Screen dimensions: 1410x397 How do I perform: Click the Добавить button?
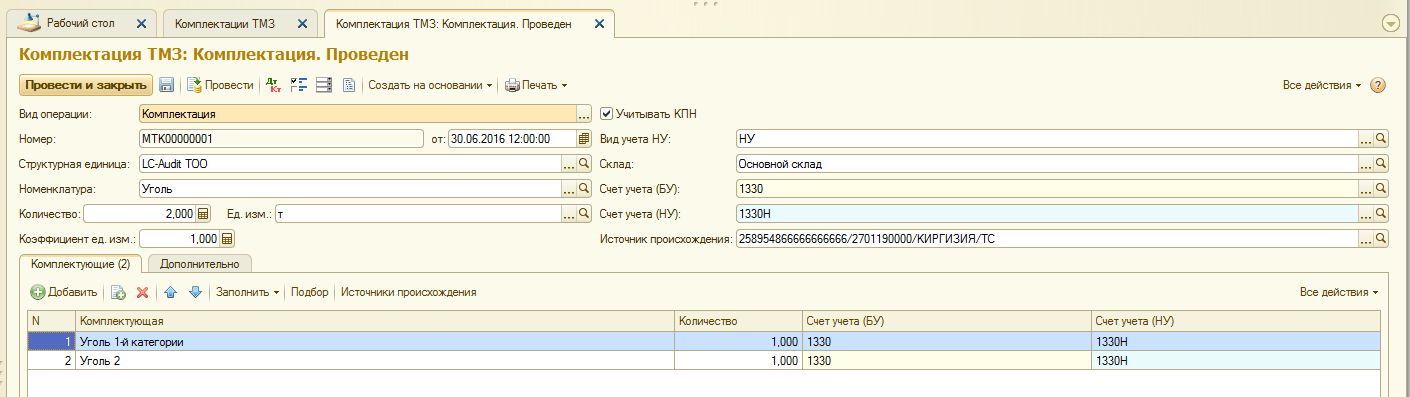tap(64, 292)
